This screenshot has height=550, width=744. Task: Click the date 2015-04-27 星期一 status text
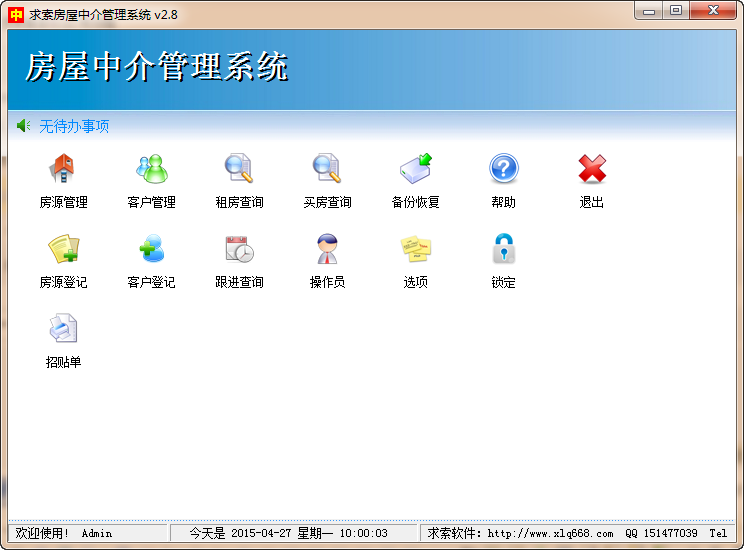pyautogui.click(x=282, y=533)
